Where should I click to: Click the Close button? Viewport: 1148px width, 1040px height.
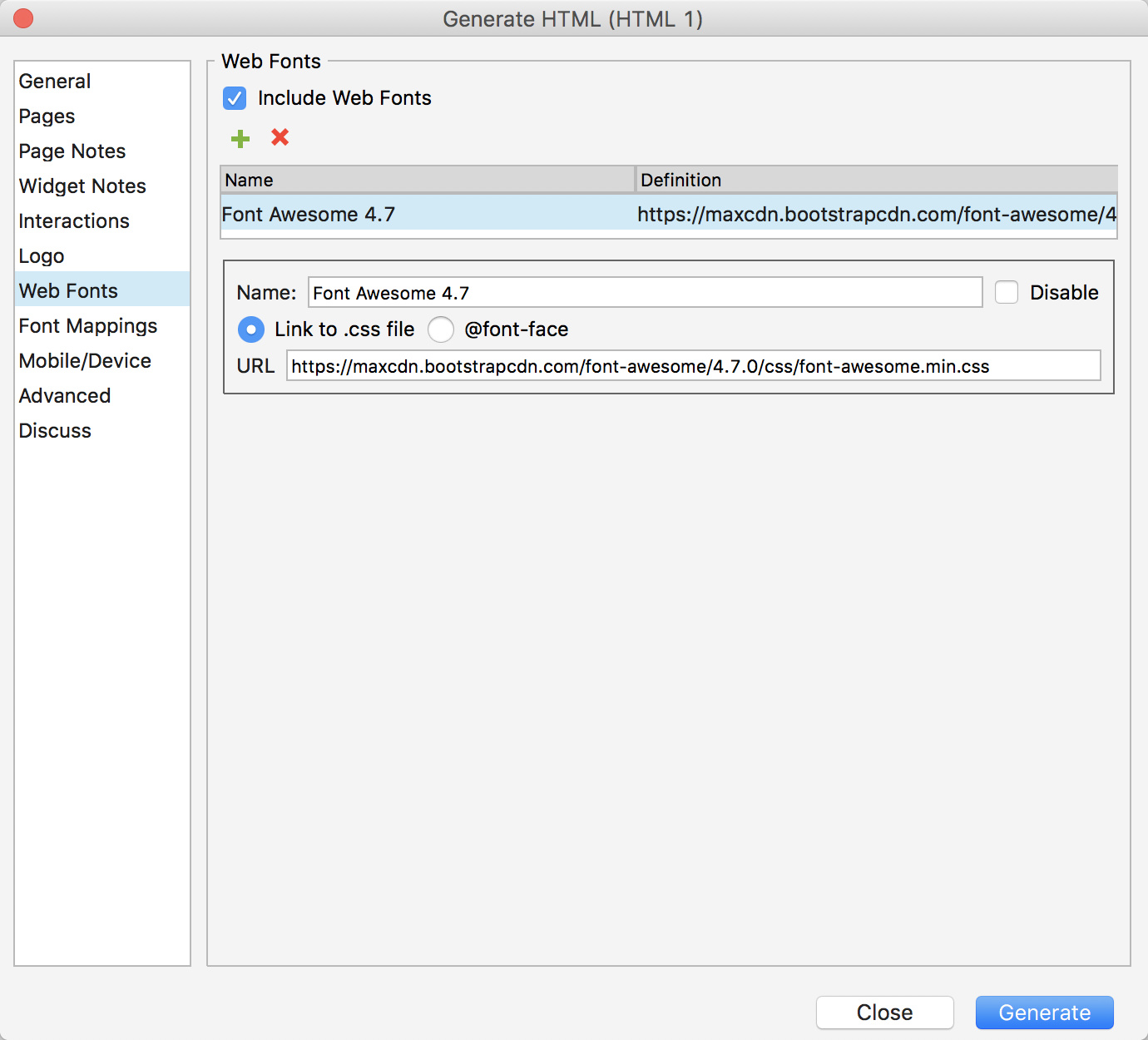pyautogui.click(x=884, y=1013)
